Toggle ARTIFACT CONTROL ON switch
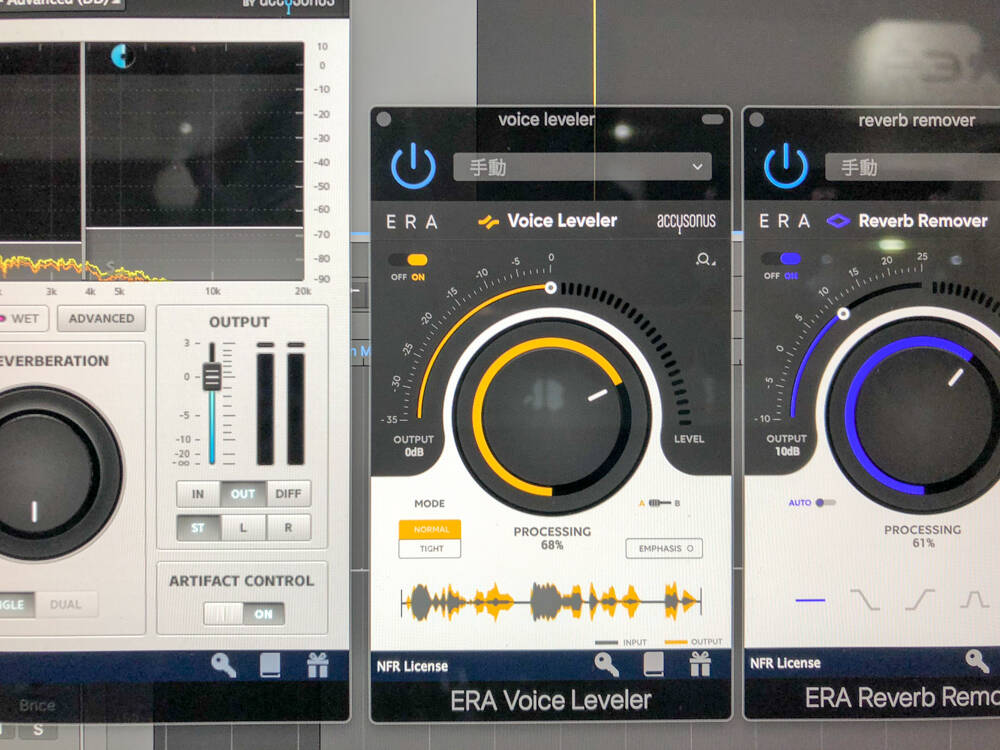 click(244, 614)
